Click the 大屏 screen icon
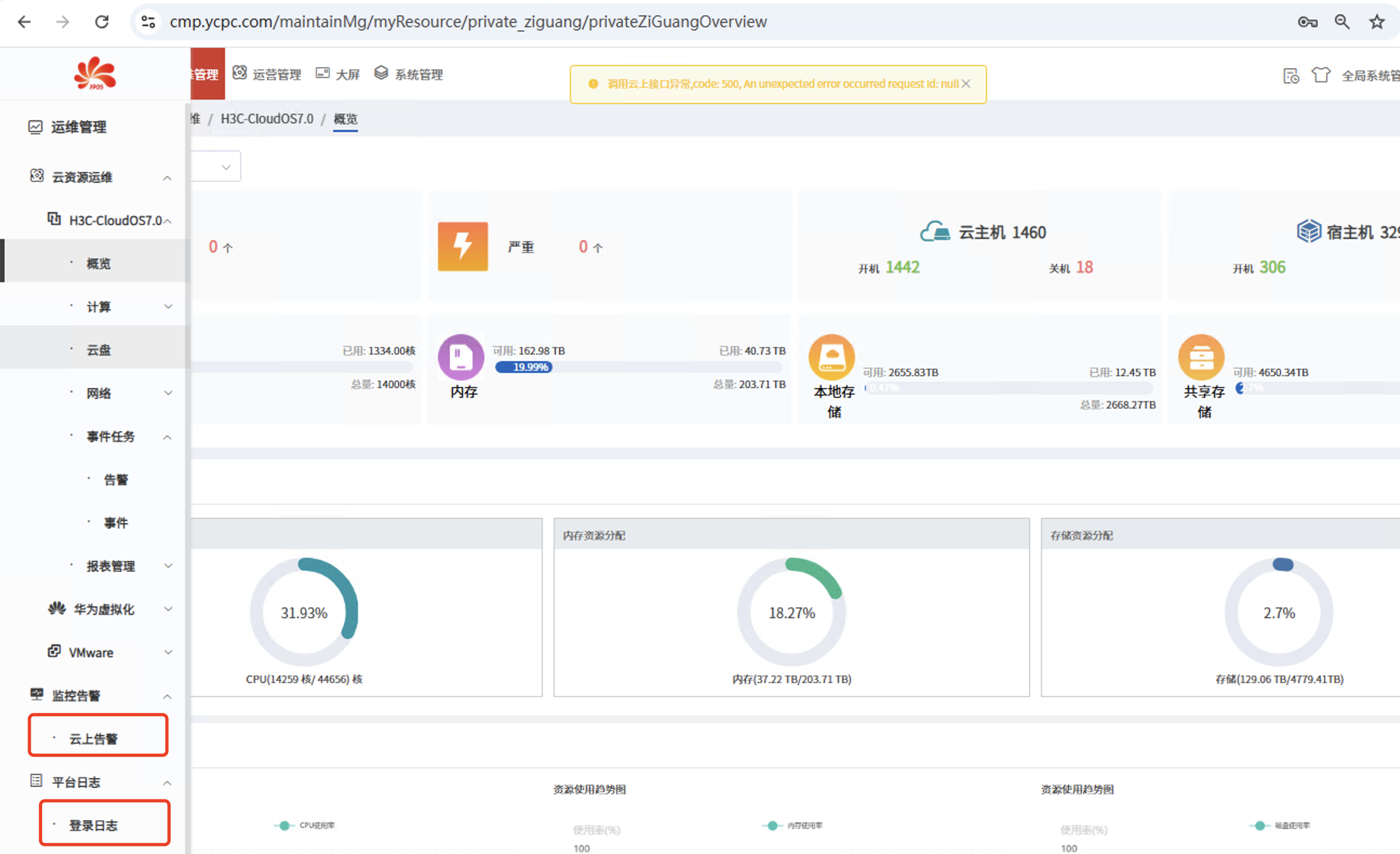The height and width of the screenshot is (854, 1400). [323, 73]
